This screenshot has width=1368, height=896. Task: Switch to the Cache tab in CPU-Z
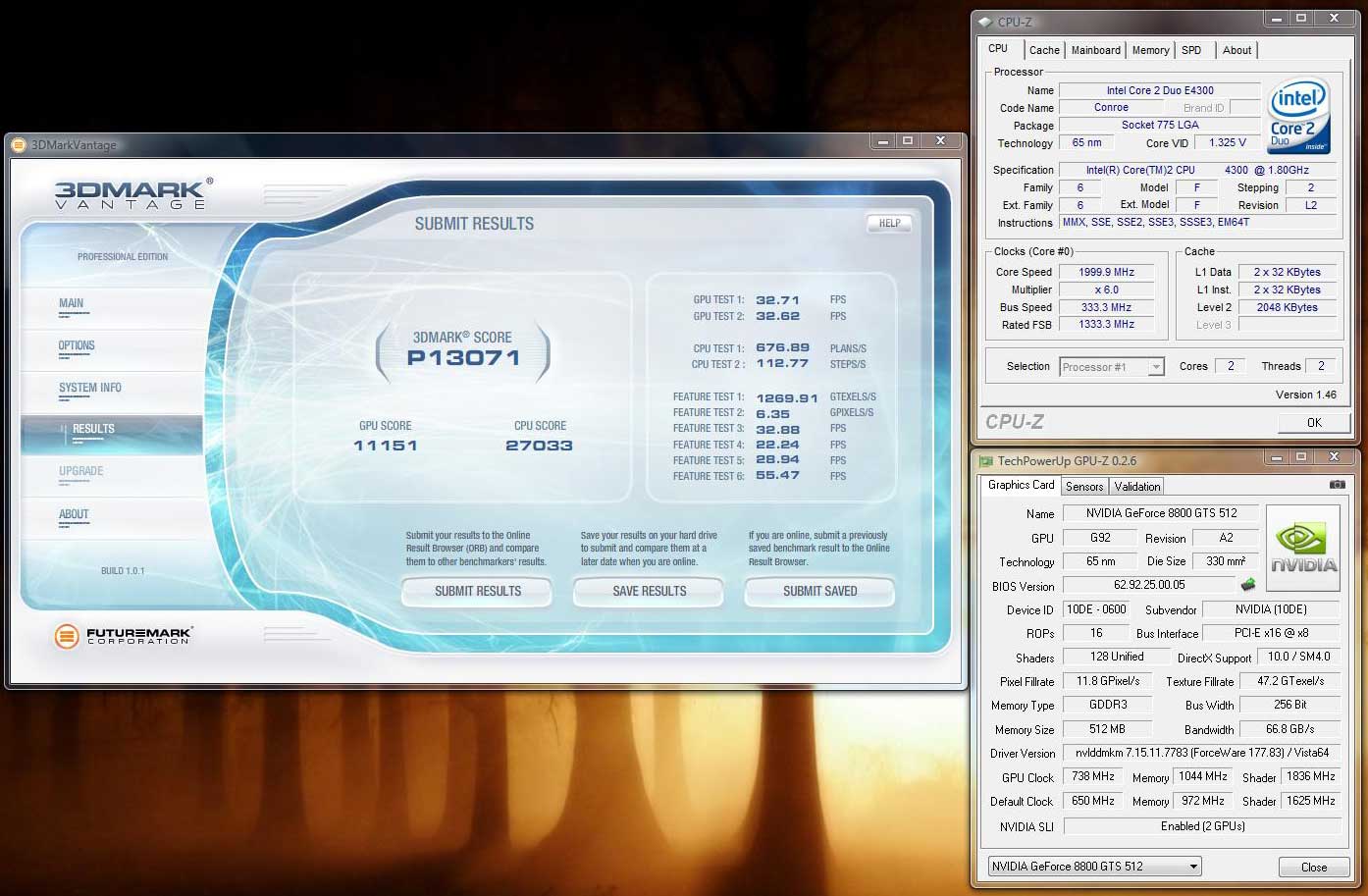(x=1044, y=50)
